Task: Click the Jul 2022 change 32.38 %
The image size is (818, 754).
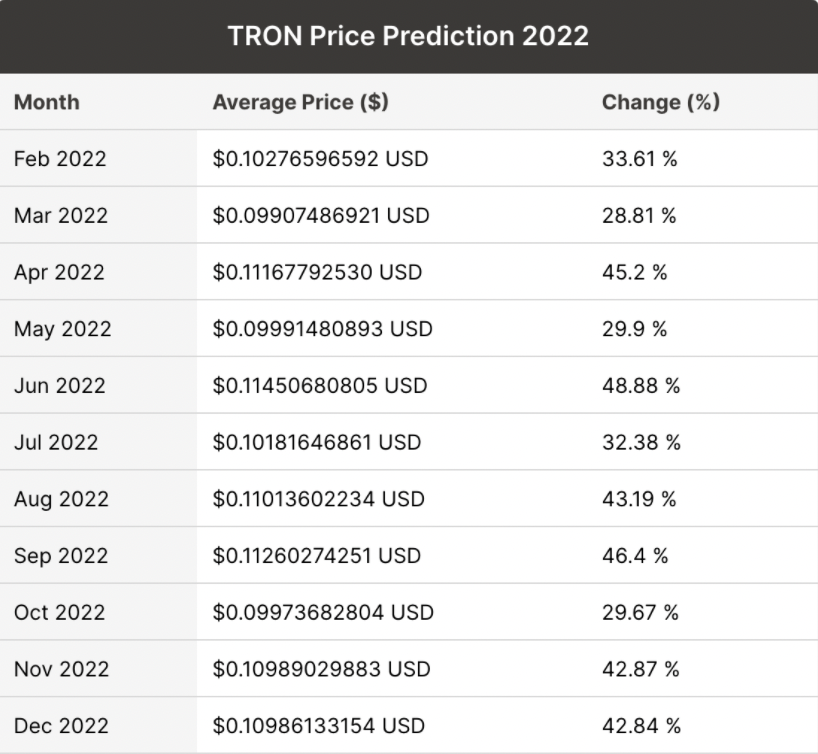Action: 641,442
